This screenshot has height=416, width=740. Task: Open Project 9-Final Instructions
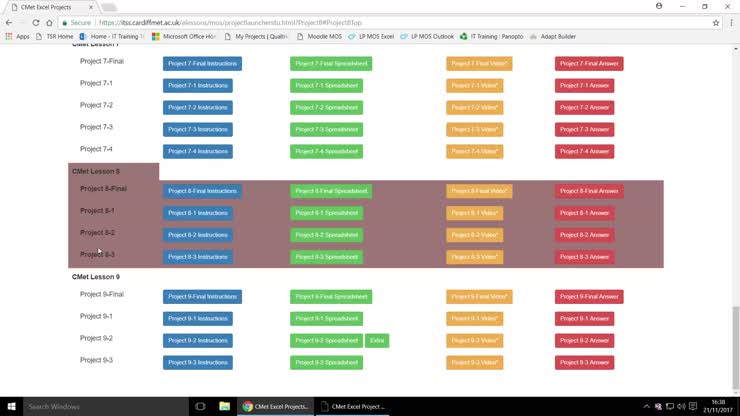pos(202,297)
